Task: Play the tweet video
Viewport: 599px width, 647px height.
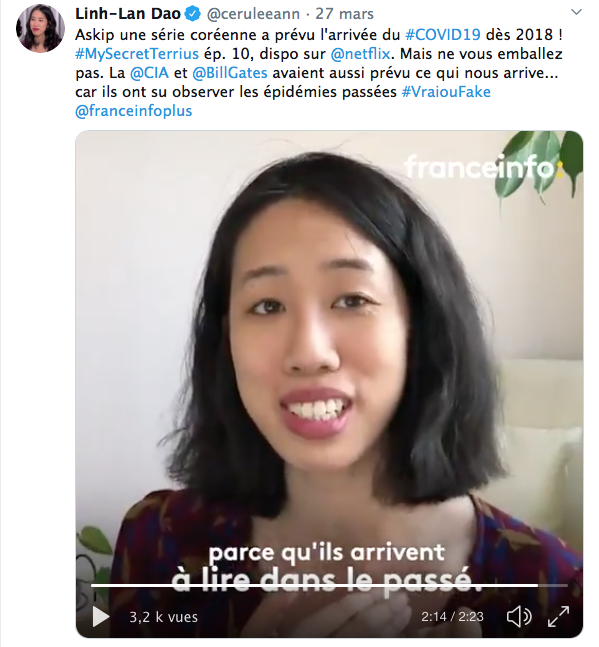Action: (101, 617)
